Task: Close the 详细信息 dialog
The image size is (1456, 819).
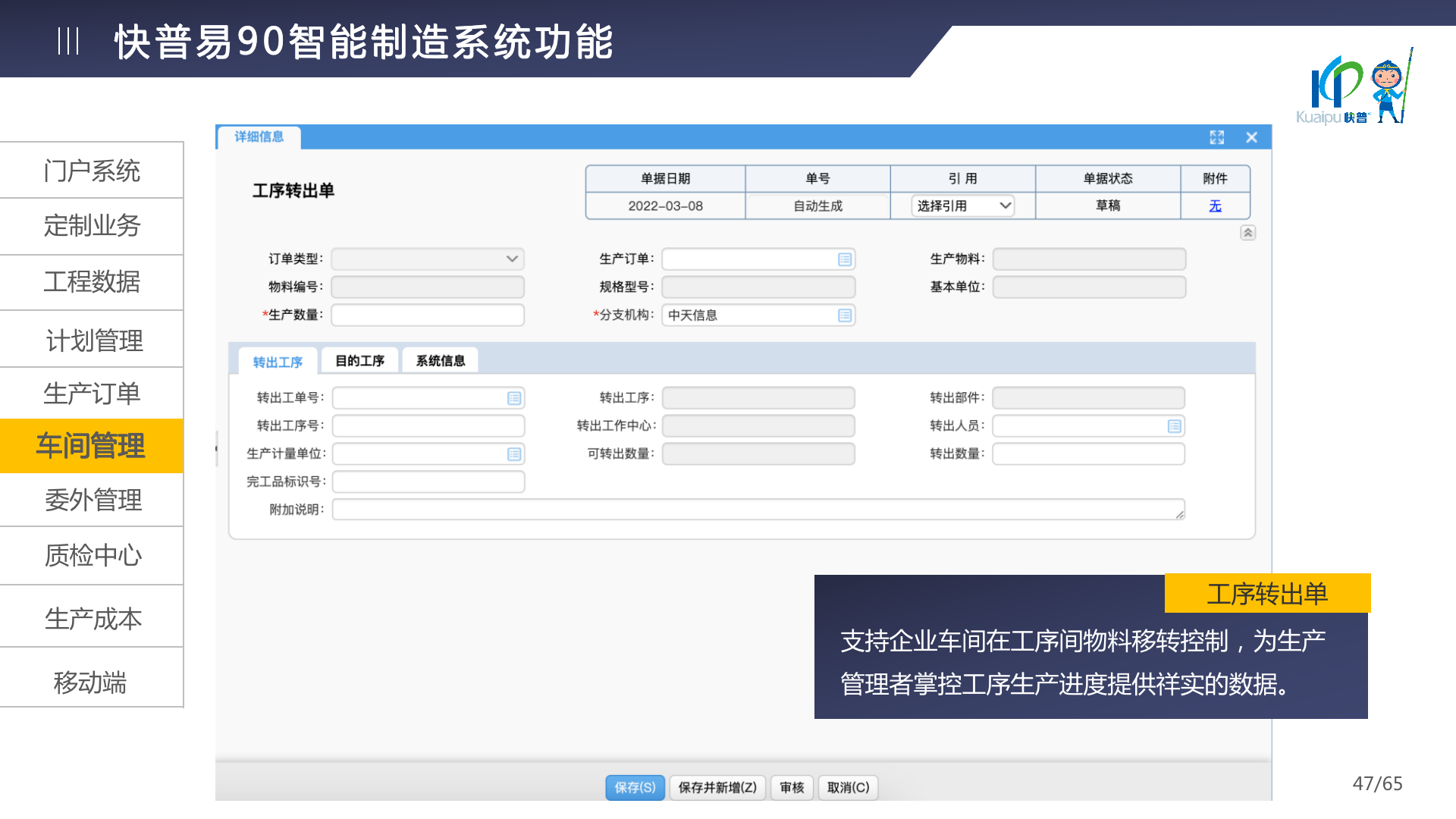Action: [x=1252, y=137]
